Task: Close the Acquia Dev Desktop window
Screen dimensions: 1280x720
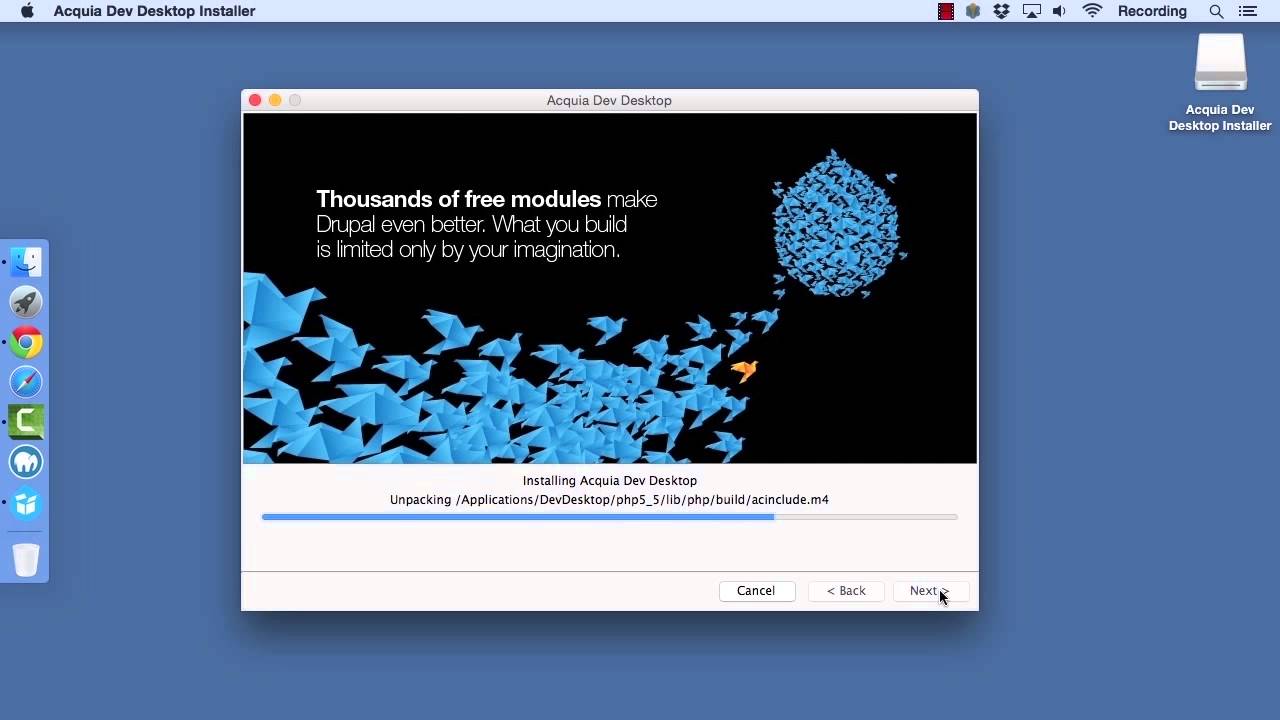Action: [255, 100]
